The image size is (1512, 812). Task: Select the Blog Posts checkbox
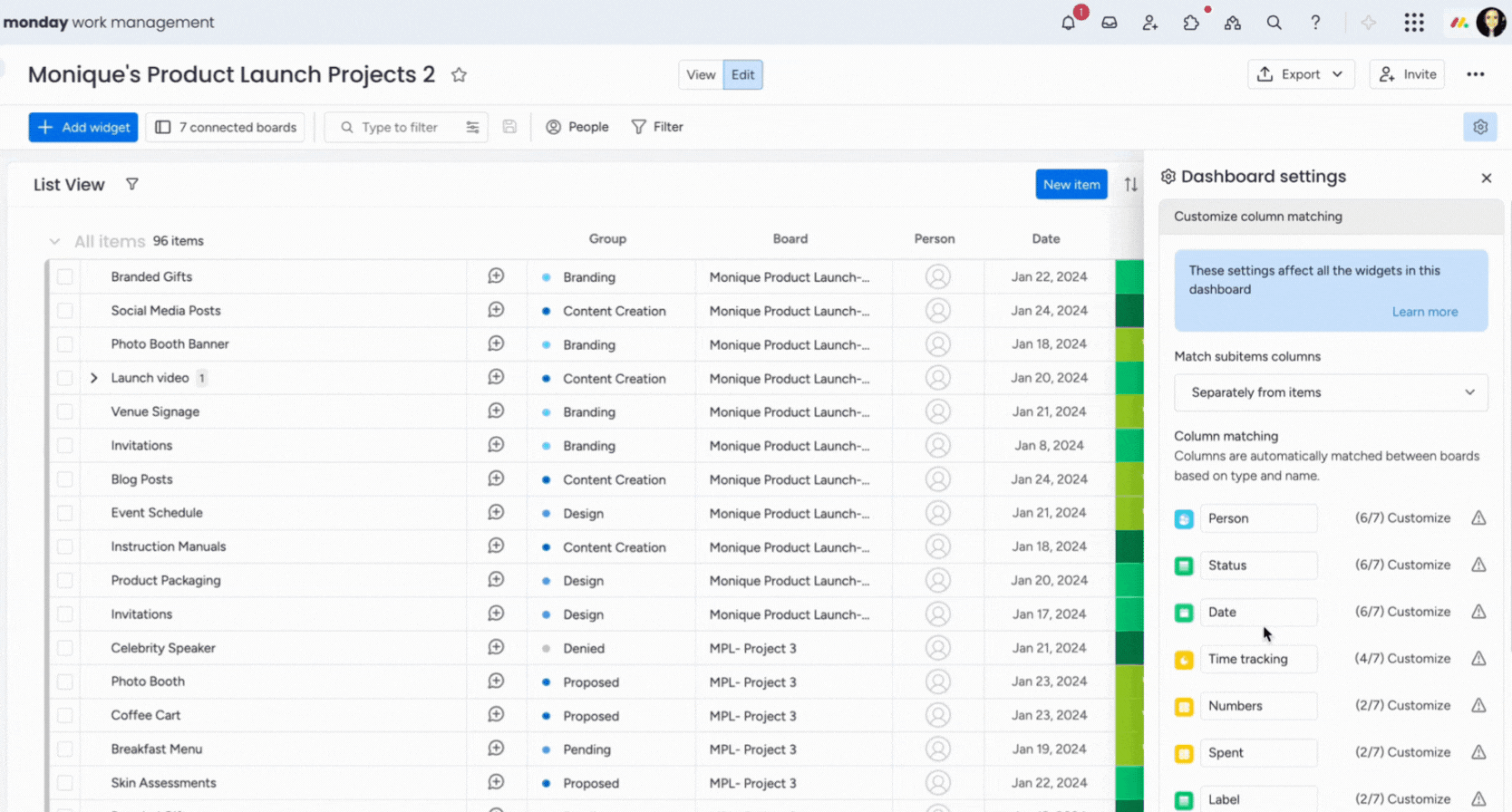tap(65, 479)
